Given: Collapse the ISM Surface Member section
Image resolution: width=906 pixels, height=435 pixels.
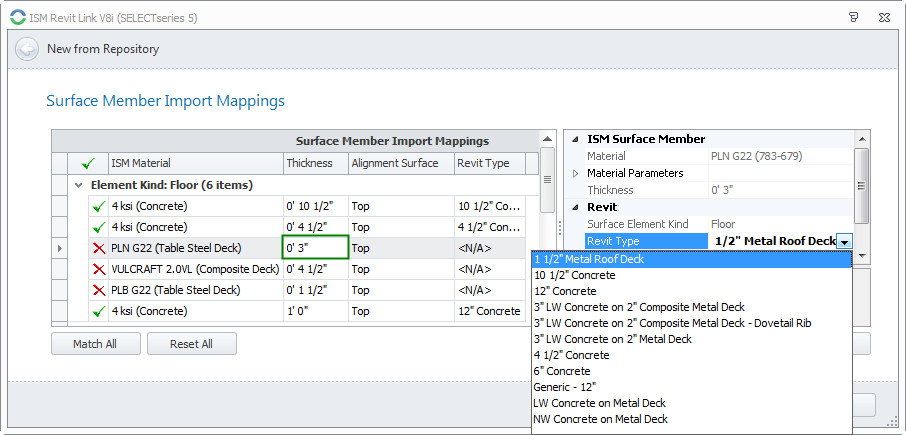Looking at the screenshot, I should click(574, 139).
